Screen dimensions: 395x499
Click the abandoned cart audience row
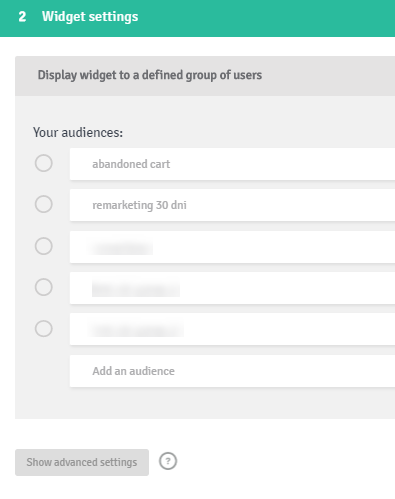click(232, 164)
